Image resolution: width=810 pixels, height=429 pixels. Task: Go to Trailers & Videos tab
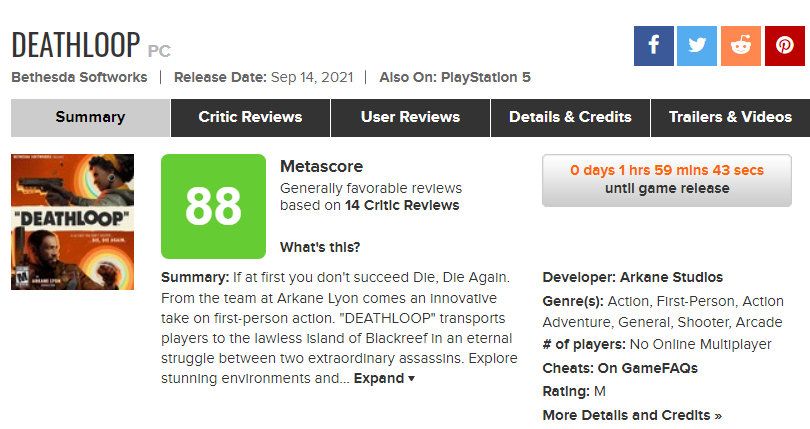[x=730, y=117]
